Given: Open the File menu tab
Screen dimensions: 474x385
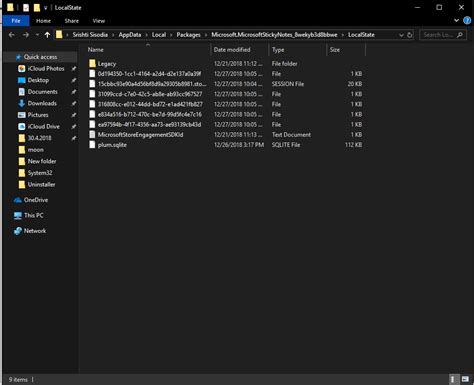Looking at the screenshot, I should pos(16,21).
